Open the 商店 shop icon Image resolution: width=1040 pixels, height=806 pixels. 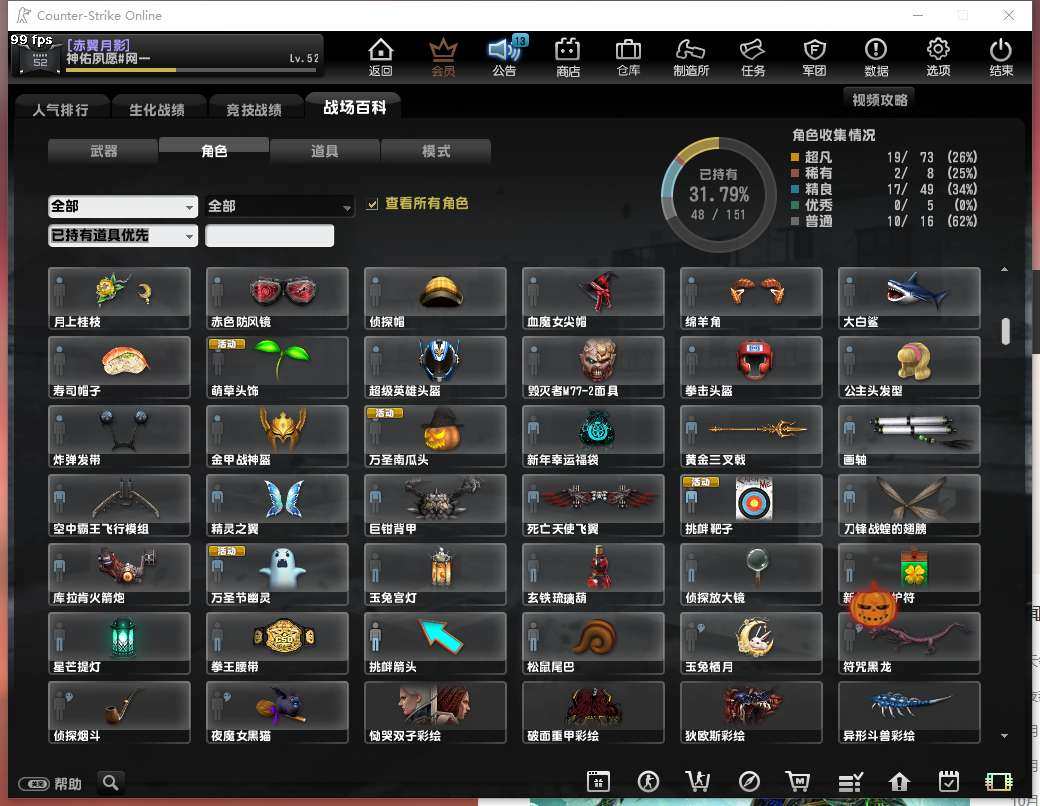[568, 57]
